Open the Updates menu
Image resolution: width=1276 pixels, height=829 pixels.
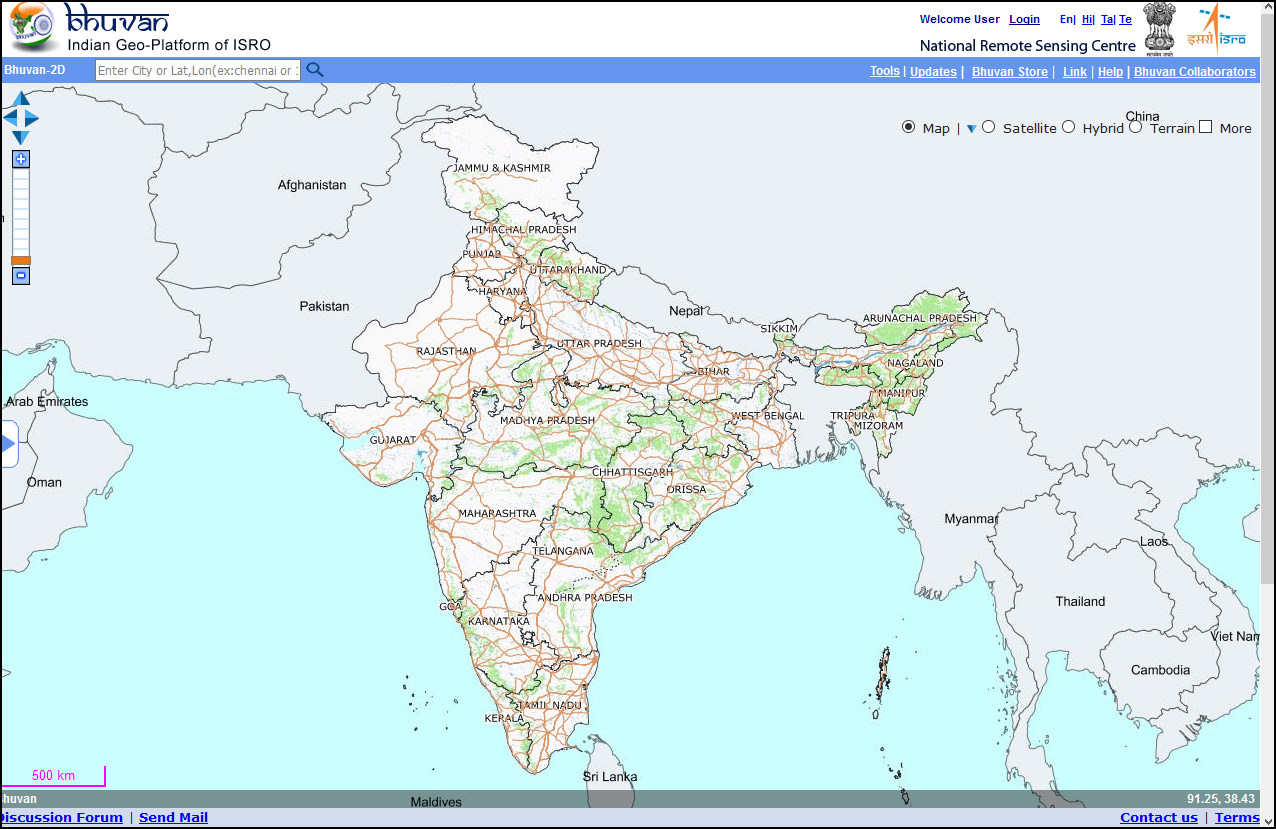[933, 72]
